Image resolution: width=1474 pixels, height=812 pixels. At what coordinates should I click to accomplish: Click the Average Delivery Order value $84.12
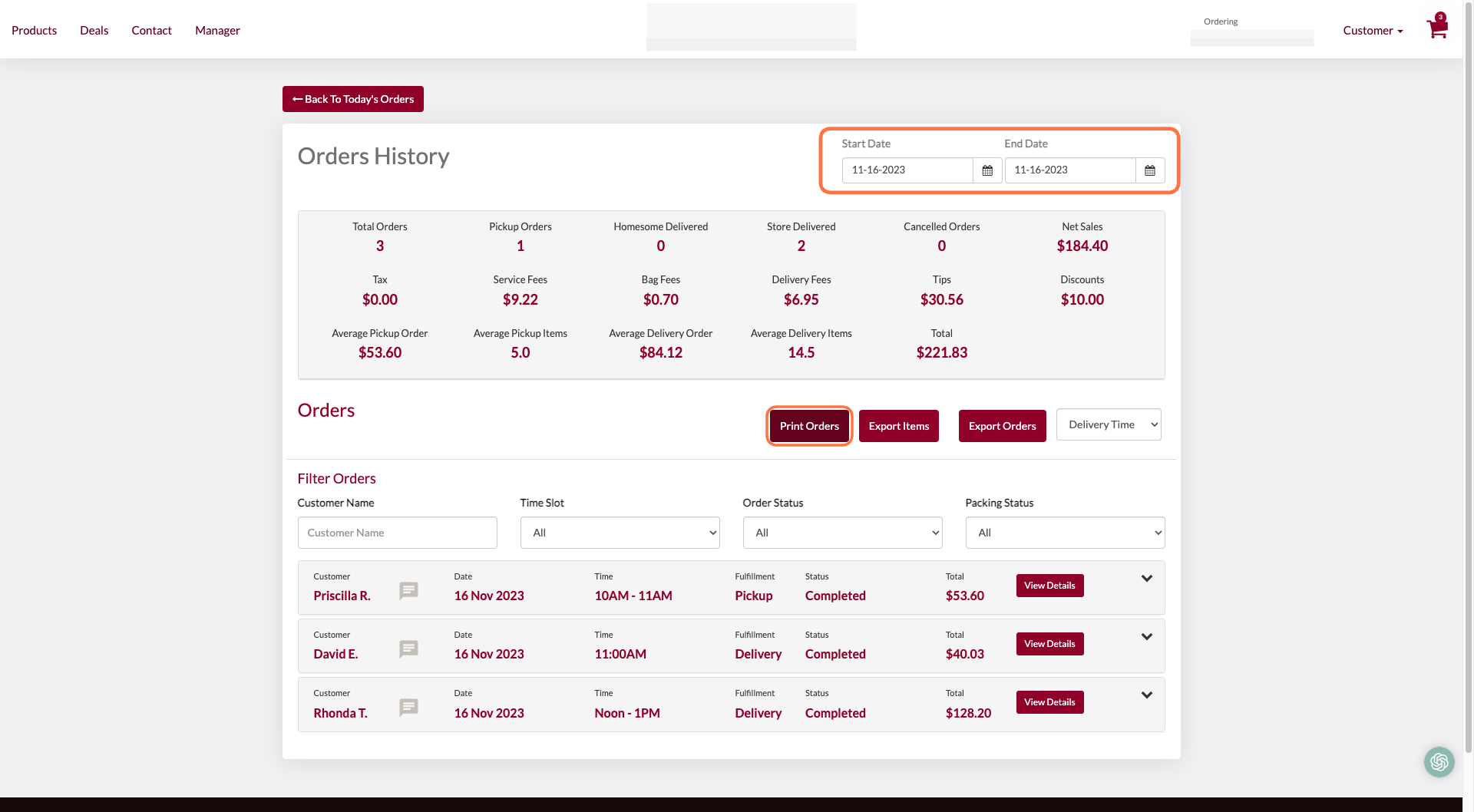pos(660,352)
